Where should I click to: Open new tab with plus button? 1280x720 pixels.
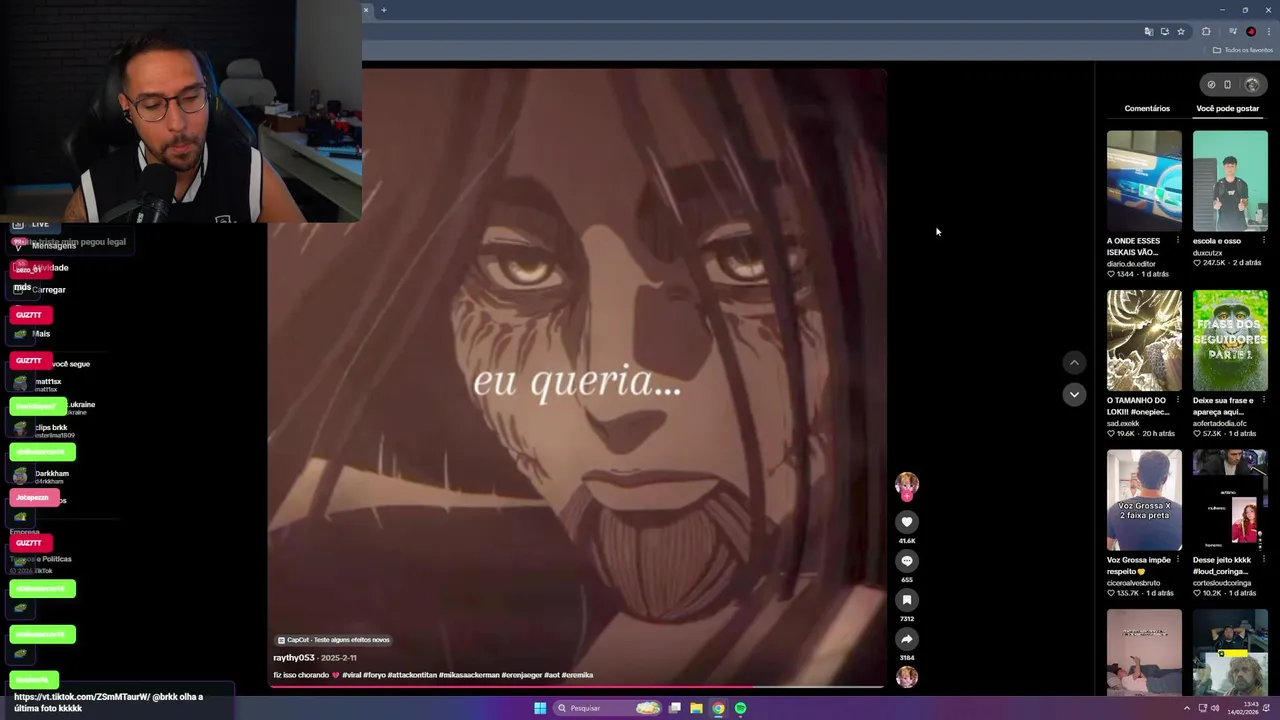click(384, 10)
